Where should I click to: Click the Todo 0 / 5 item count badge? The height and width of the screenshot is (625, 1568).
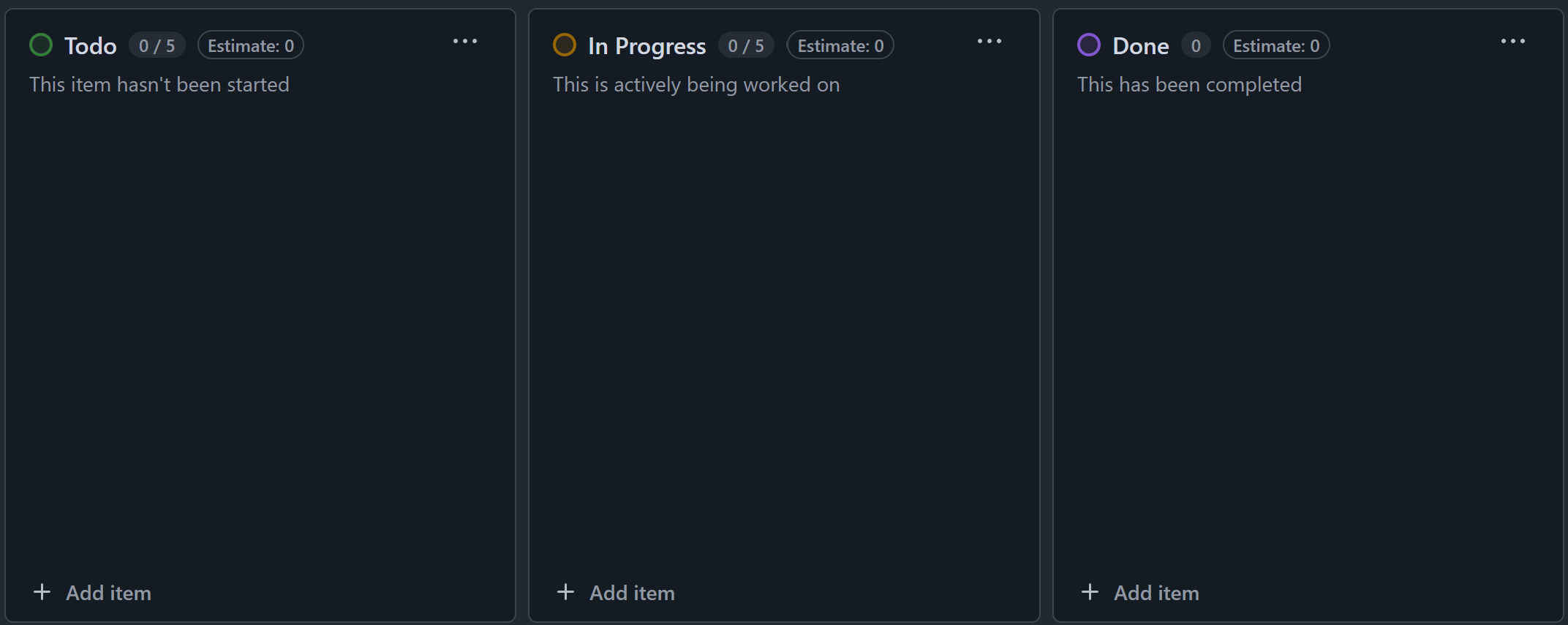pyautogui.click(x=157, y=46)
